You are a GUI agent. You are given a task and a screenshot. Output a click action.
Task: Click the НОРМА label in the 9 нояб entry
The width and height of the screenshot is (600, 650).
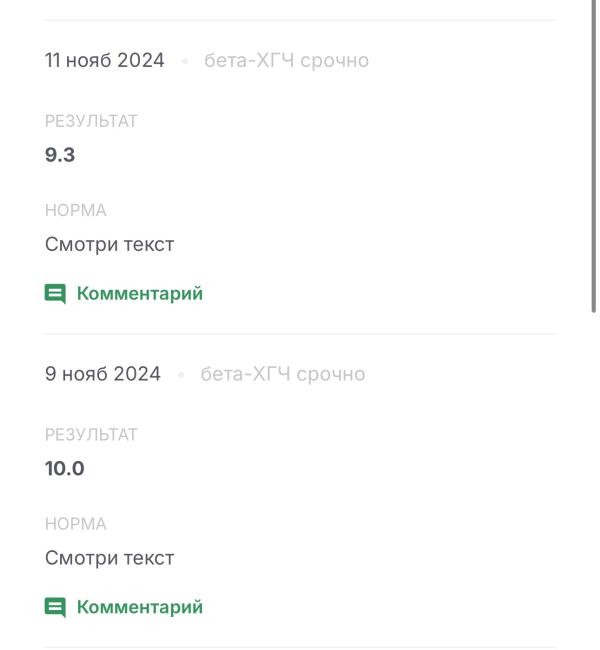point(75,524)
